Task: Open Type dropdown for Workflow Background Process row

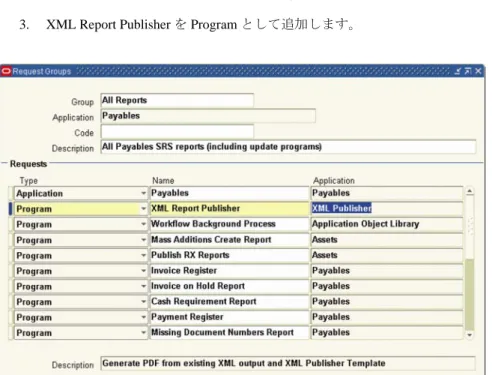Action: click(143, 224)
